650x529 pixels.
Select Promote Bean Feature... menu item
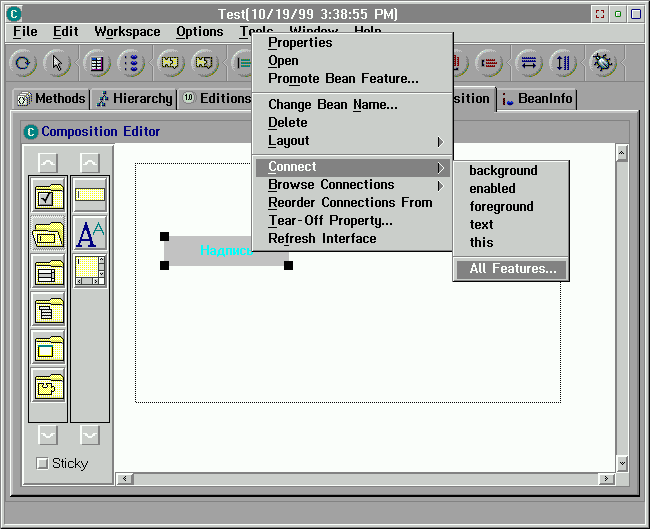coord(343,79)
